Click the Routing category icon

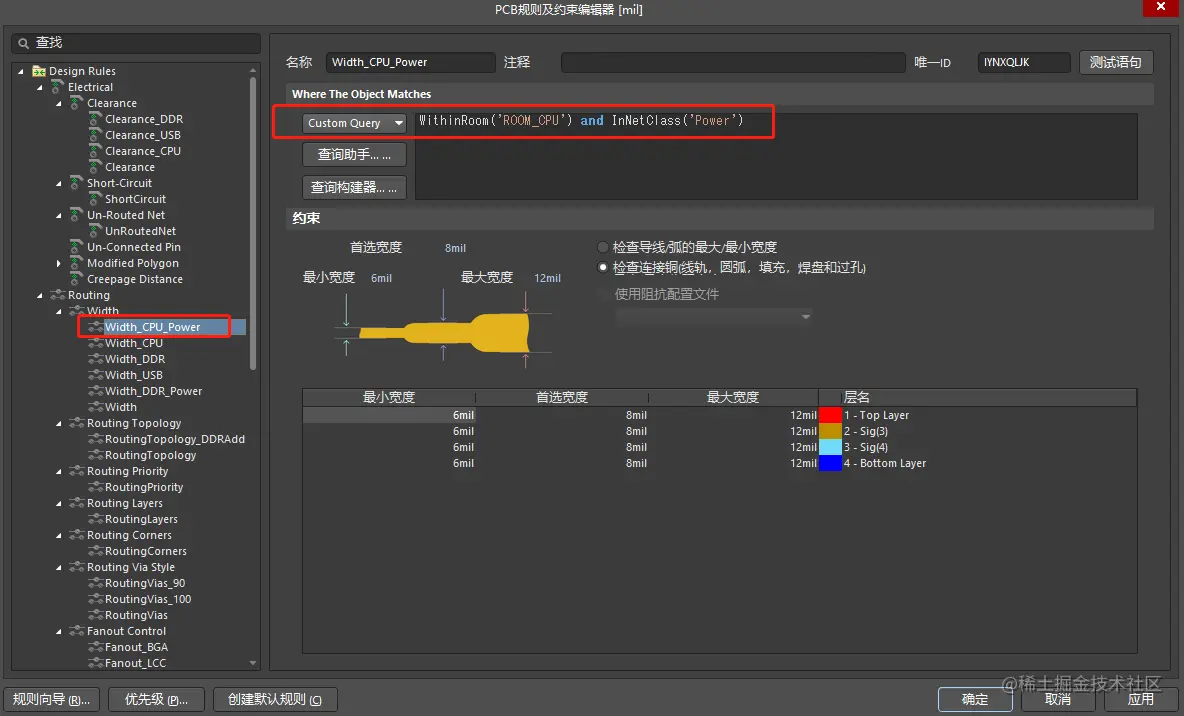click(57, 295)
